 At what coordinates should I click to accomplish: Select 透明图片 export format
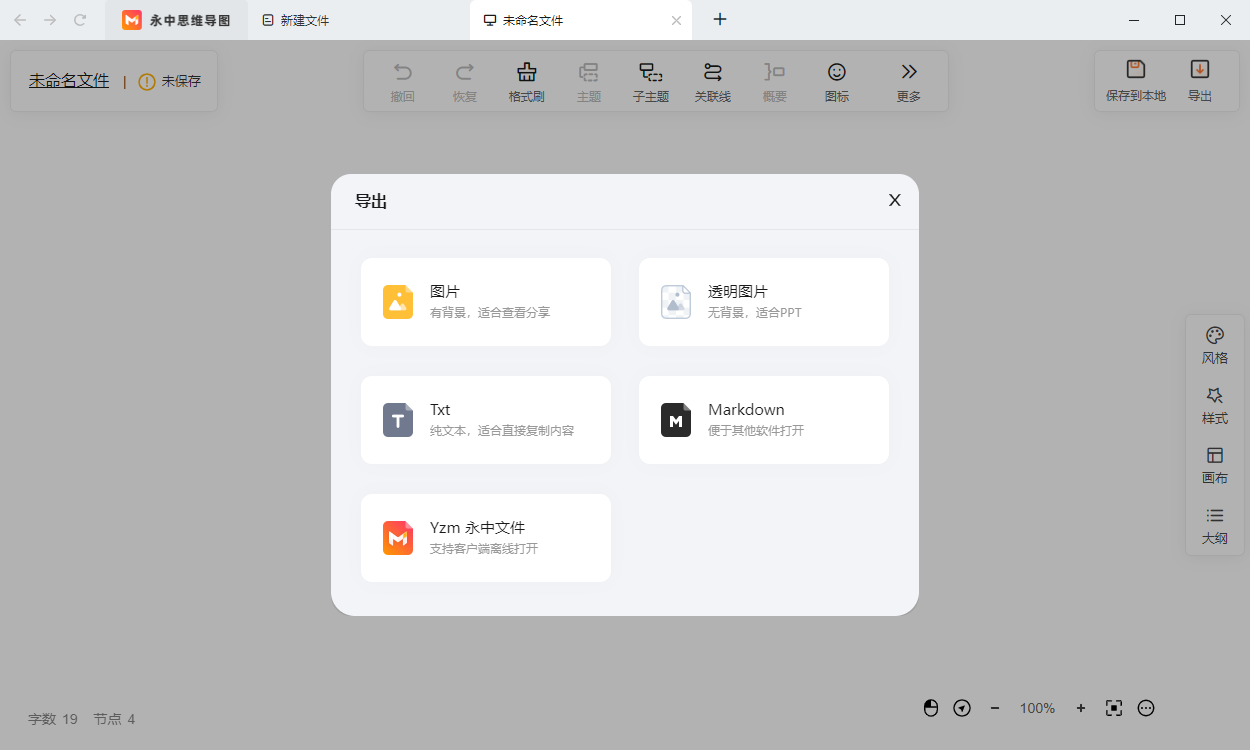click(x=763, y=302)
